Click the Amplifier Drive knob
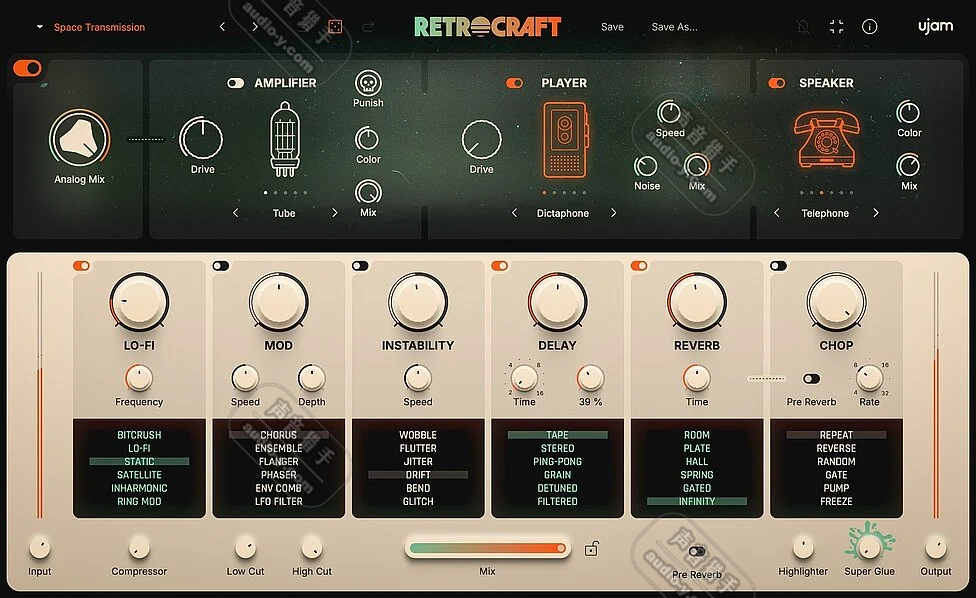Screen dimensions: 976x598 [201, 138]
